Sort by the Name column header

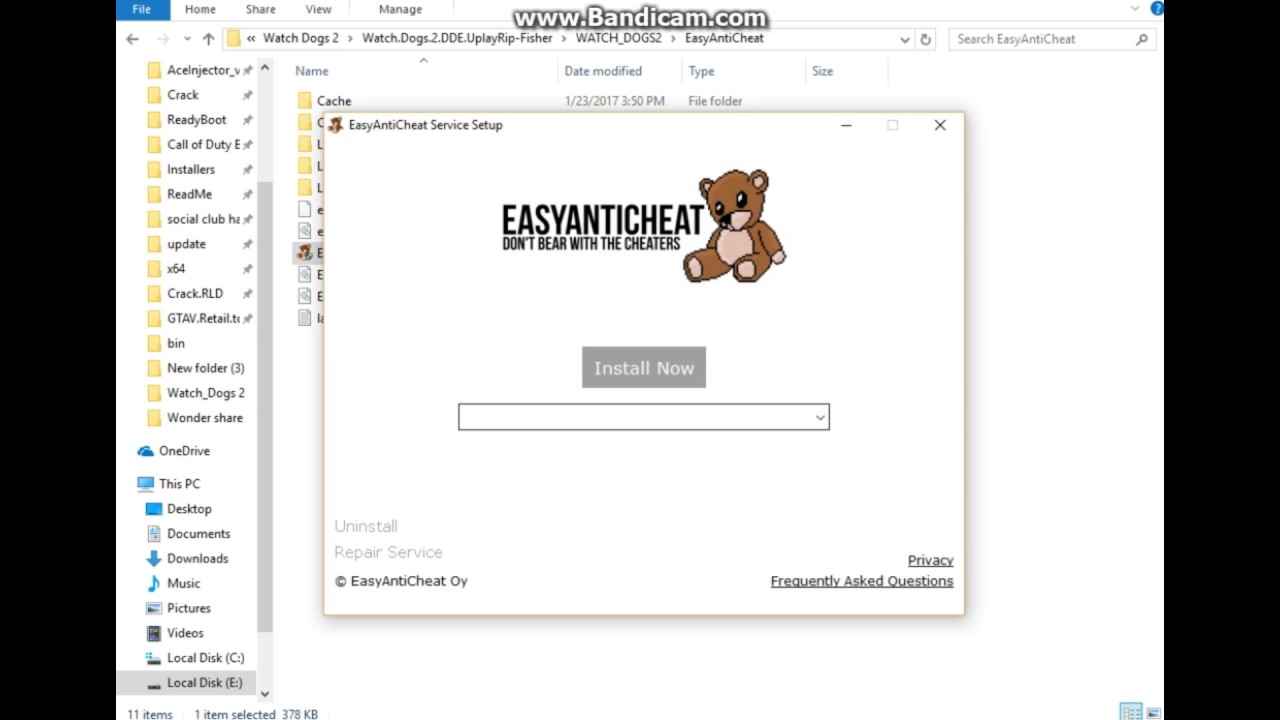click(312, 71)
